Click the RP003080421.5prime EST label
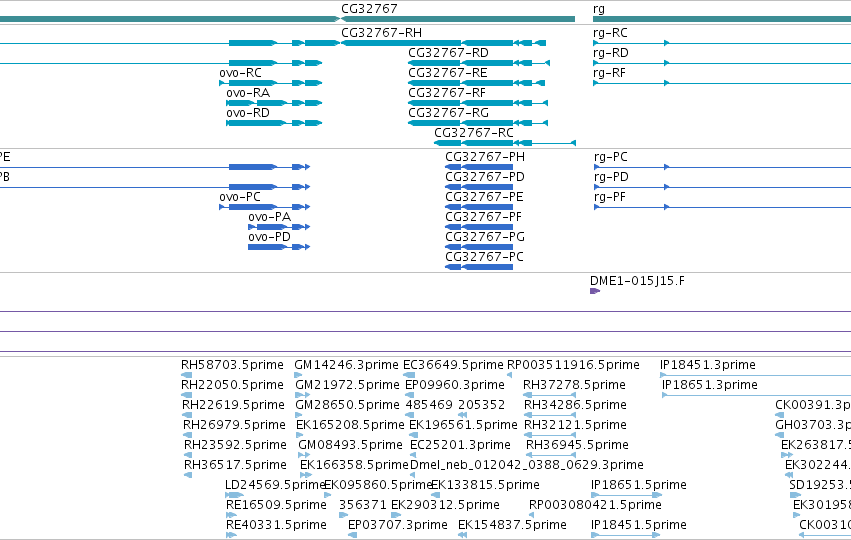The width and height of the screenshot is (851, 540). tap(595, 505)
